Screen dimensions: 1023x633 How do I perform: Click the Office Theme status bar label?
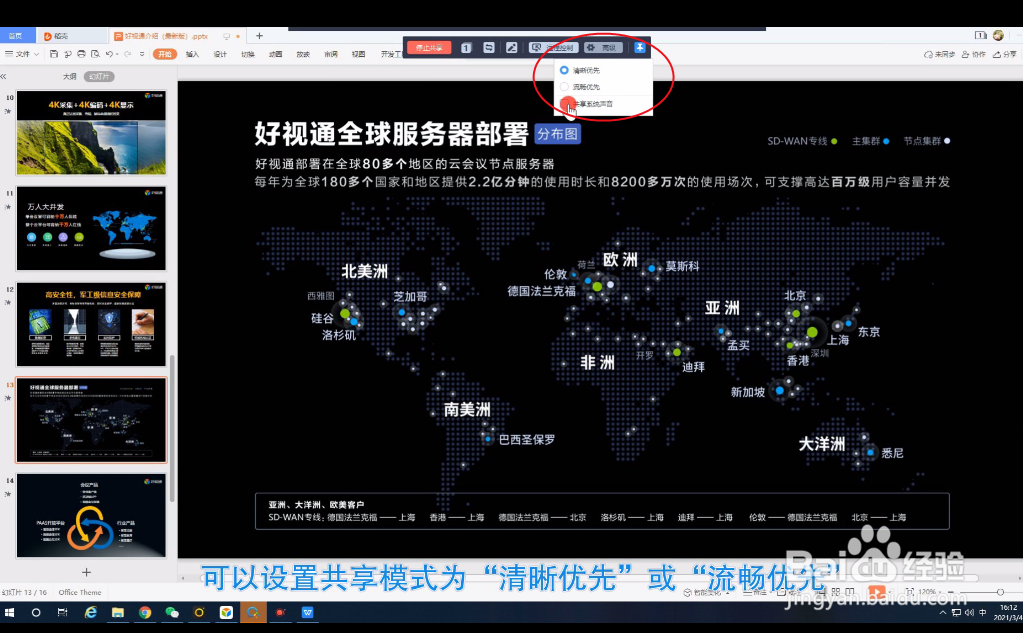pos(80,593)
